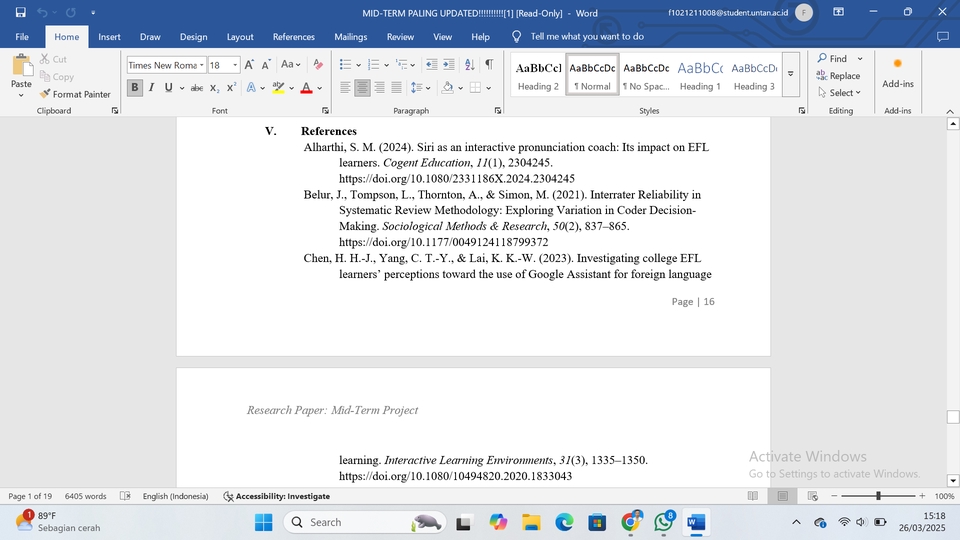This screenshot has height=540, width=960.
Task: Save the document using the Save icon
Action: coord(20,12)
